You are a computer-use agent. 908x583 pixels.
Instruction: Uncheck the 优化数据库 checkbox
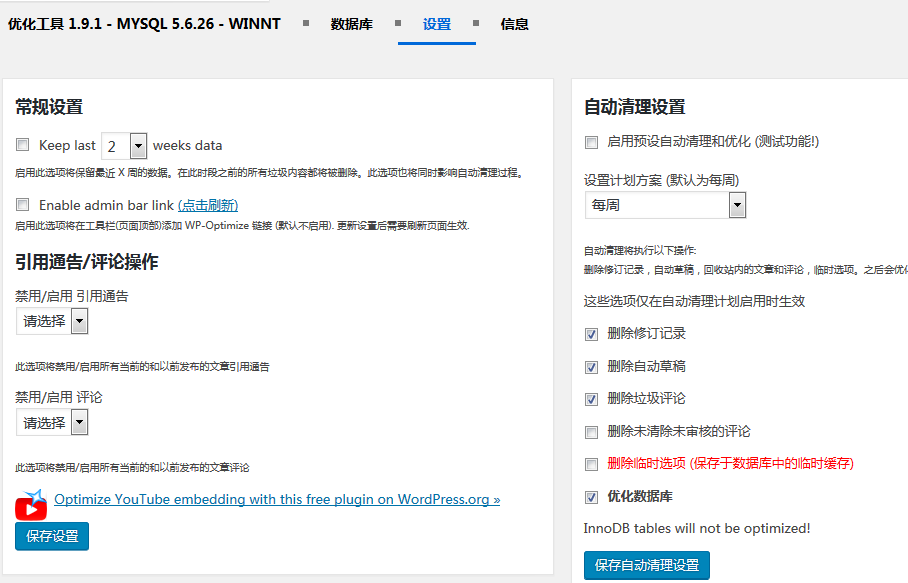coord(591,497)
